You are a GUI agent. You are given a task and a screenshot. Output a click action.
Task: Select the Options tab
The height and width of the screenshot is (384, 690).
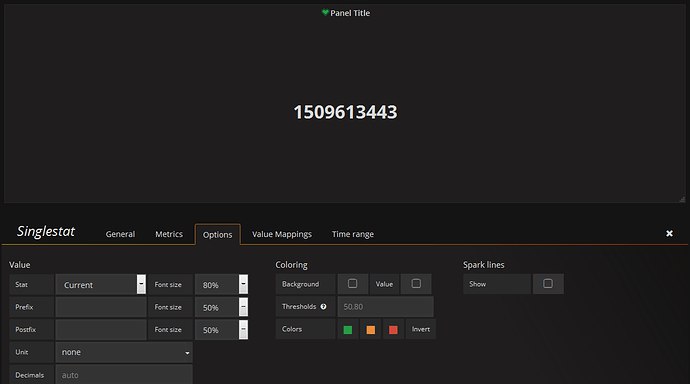(217, 234)
